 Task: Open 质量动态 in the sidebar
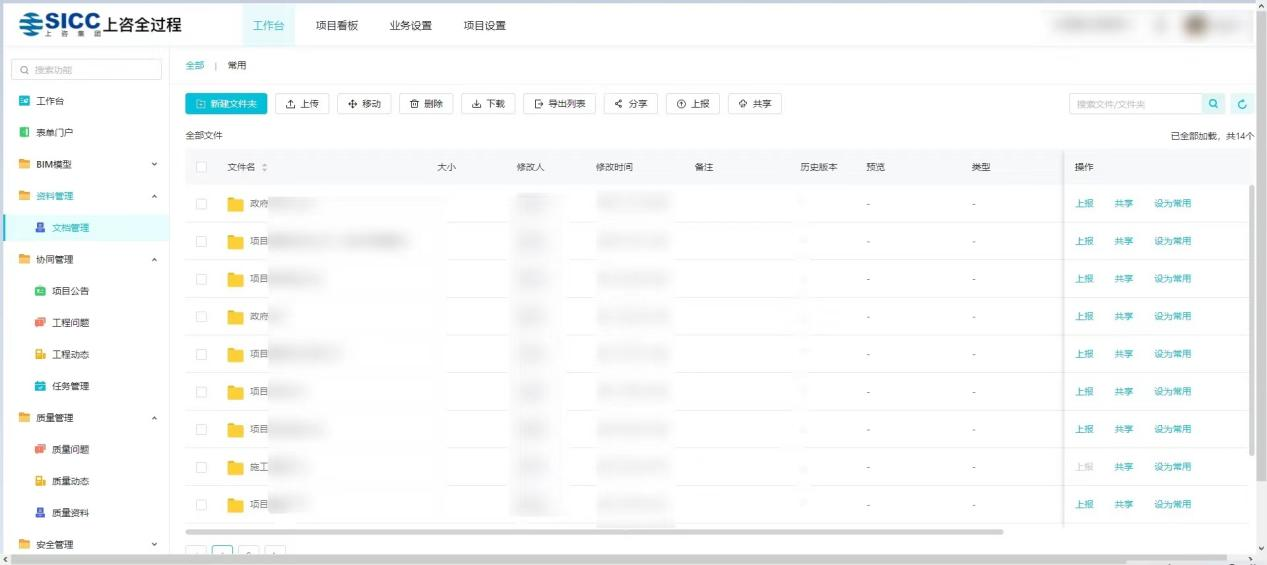point(70,481)
